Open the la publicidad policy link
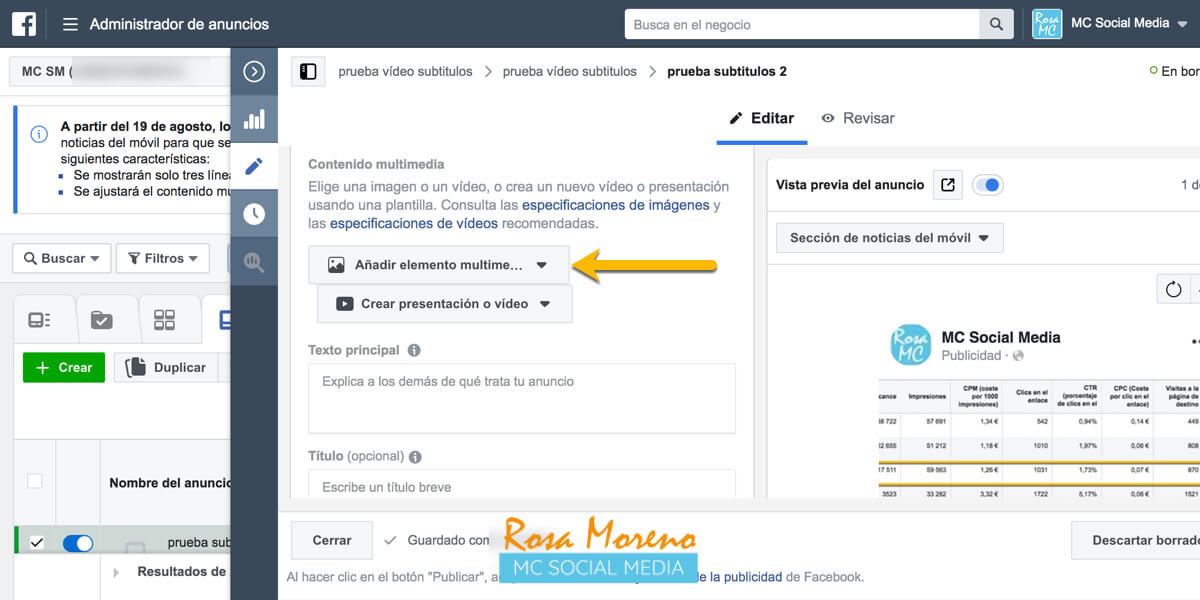The height and width of the screenshot is (600, 1200). coord(739,577)
